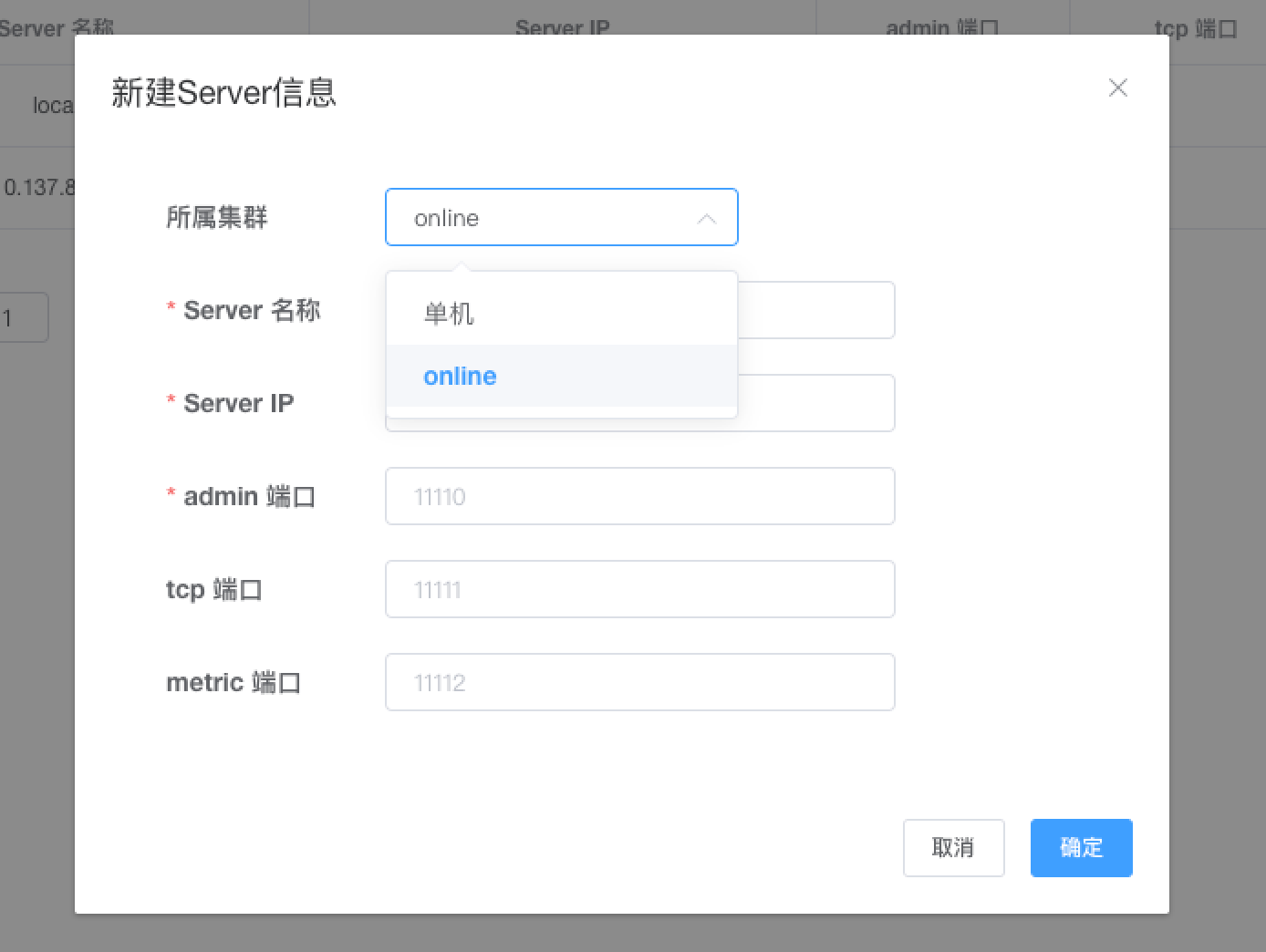This screenshot has width=1266, height=952.
Task: Click the 取消 cancel button
Action: point(953,848)
